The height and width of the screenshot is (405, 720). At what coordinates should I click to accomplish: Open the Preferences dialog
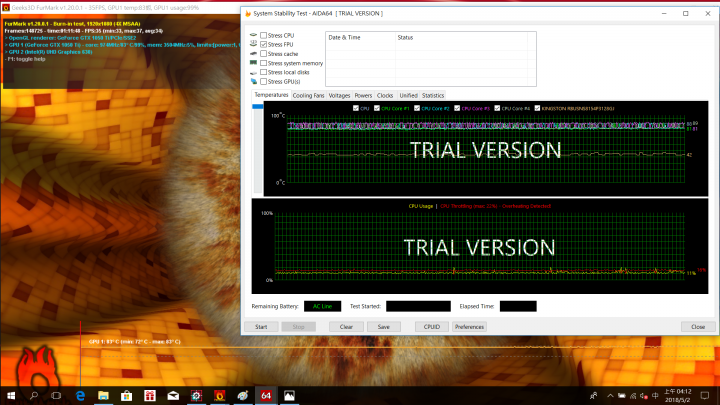469,326
